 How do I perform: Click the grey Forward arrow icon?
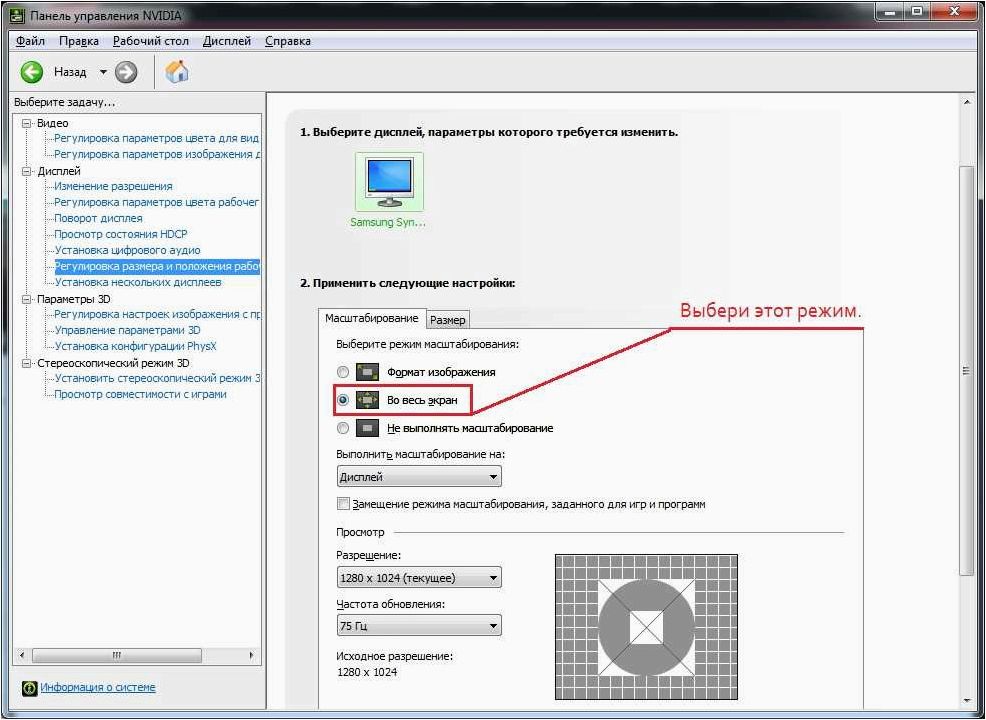(x=126, y=72)
